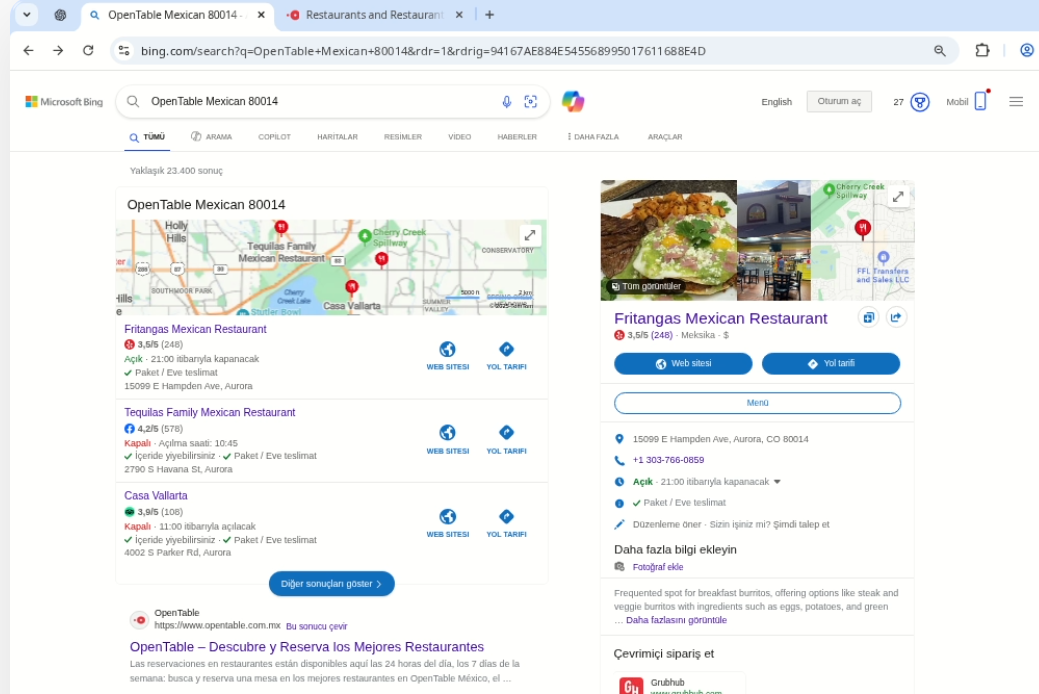Click the browser forward arrow

click(58, 50)
